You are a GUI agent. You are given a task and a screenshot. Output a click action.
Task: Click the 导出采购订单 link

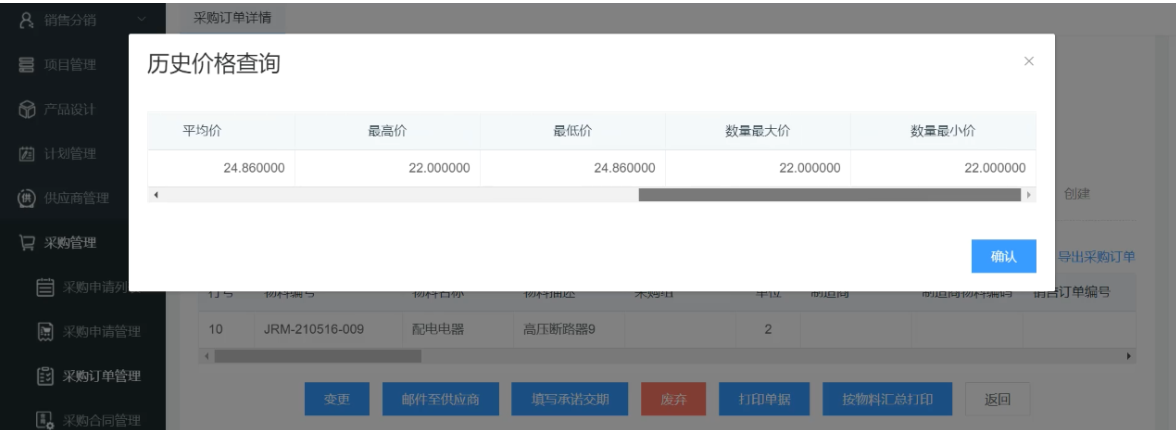tap(1096, 257)
